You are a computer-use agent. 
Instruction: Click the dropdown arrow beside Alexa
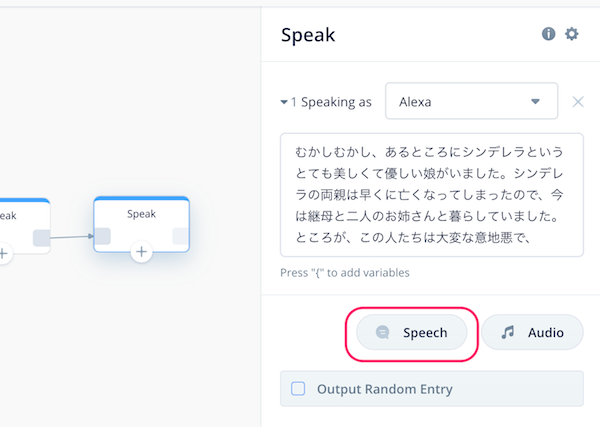pyautogui.click(x=535, y=101)
